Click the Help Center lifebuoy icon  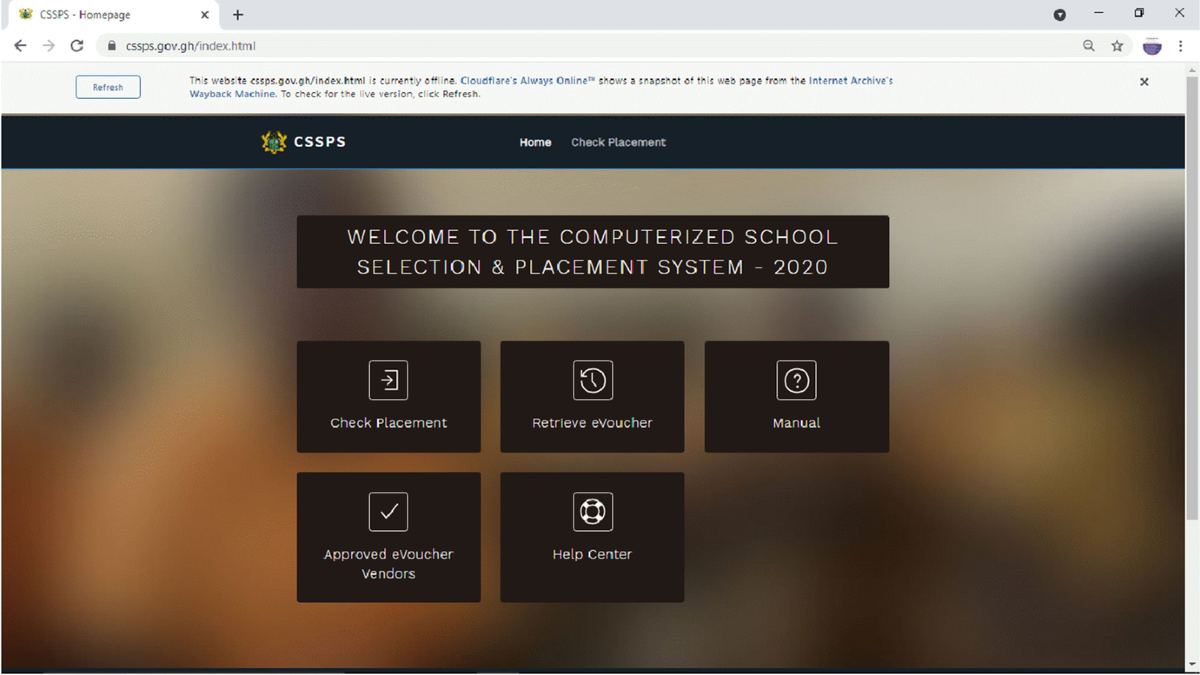[592, 512]
